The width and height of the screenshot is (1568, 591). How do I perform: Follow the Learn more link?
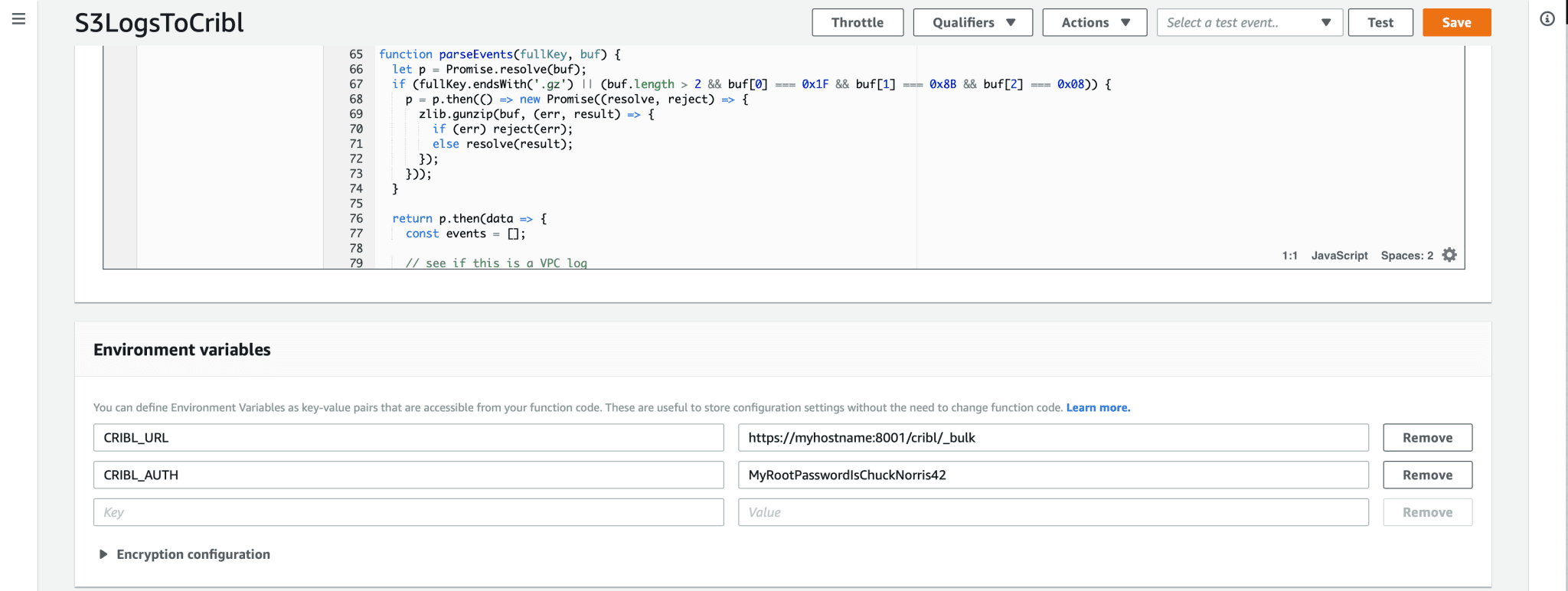click(x=1098, y=407)
